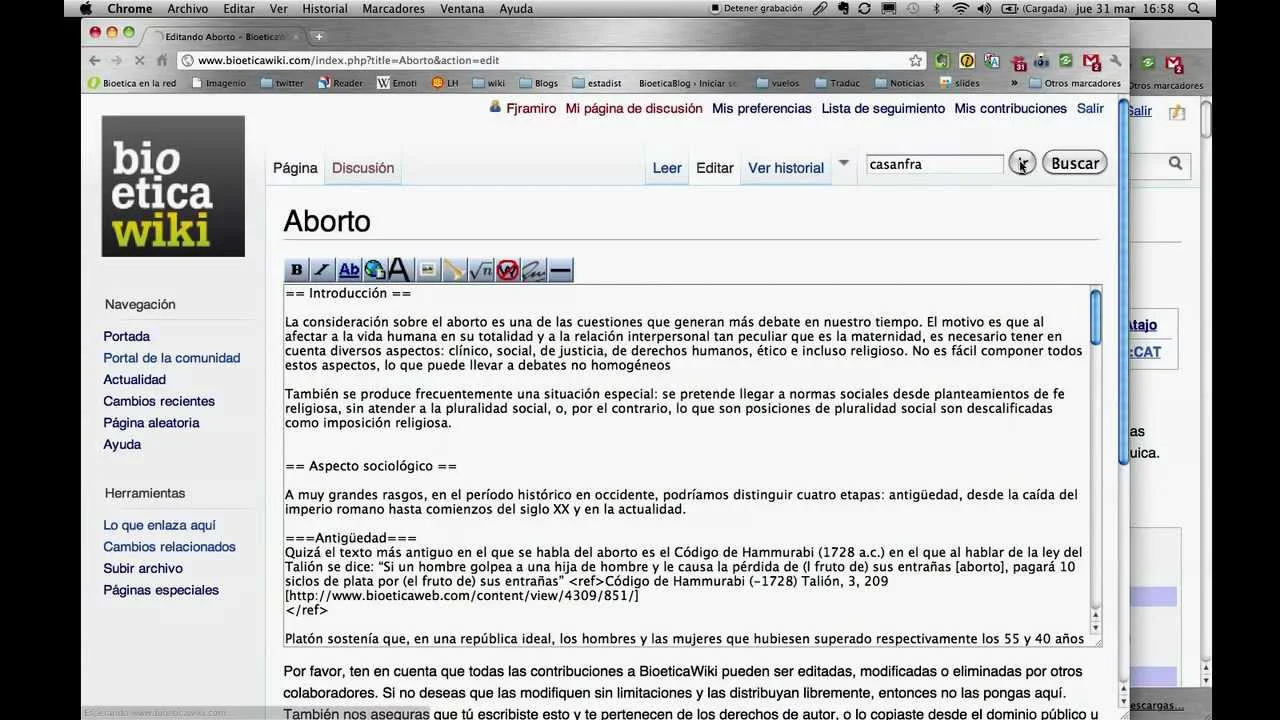Viewport: 1280px width, 720px height.
Task: Open the Fjramiro user page link
Action: [531, 108]
